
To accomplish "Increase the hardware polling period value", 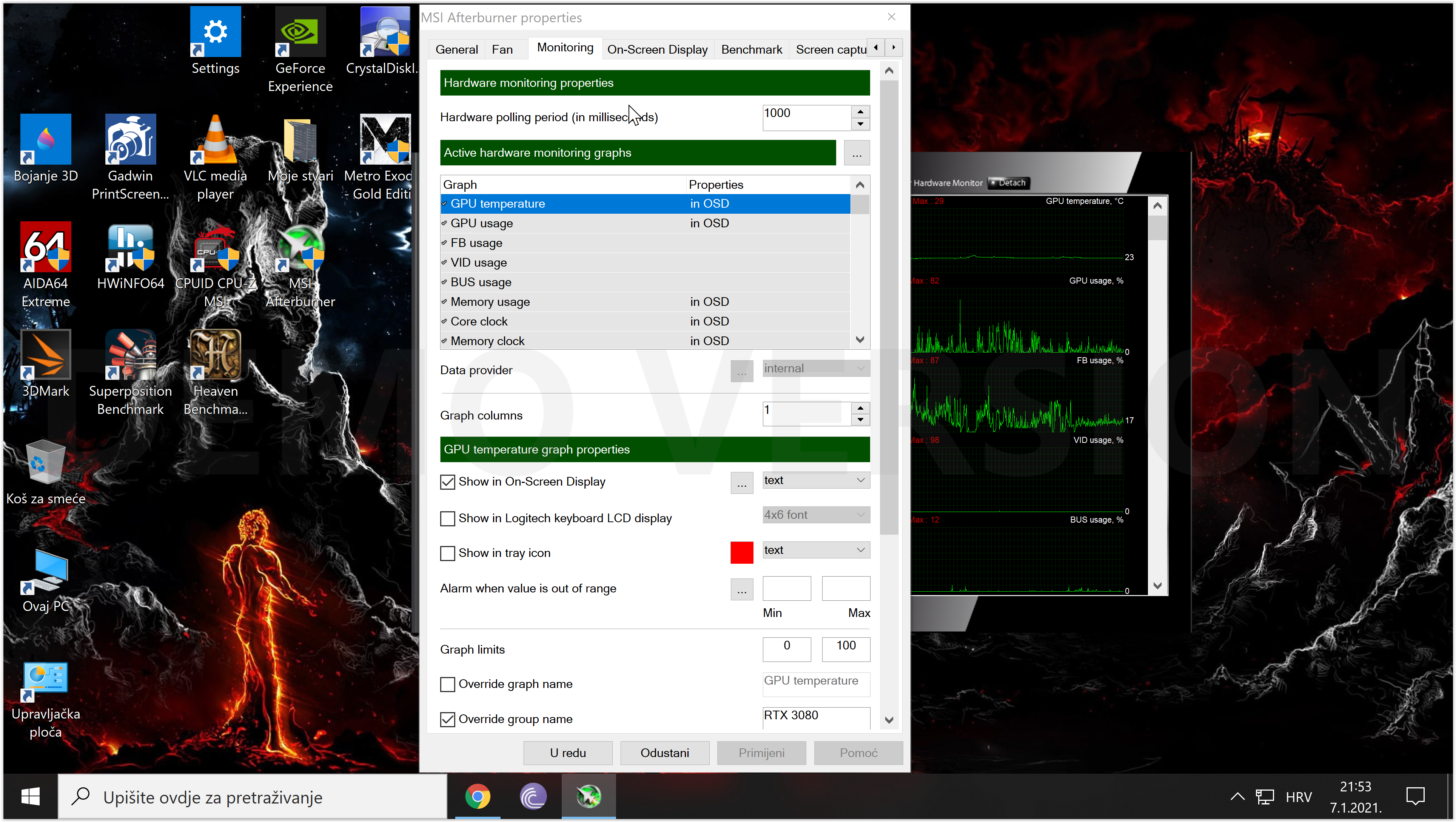I will click(x=860, y=111).
